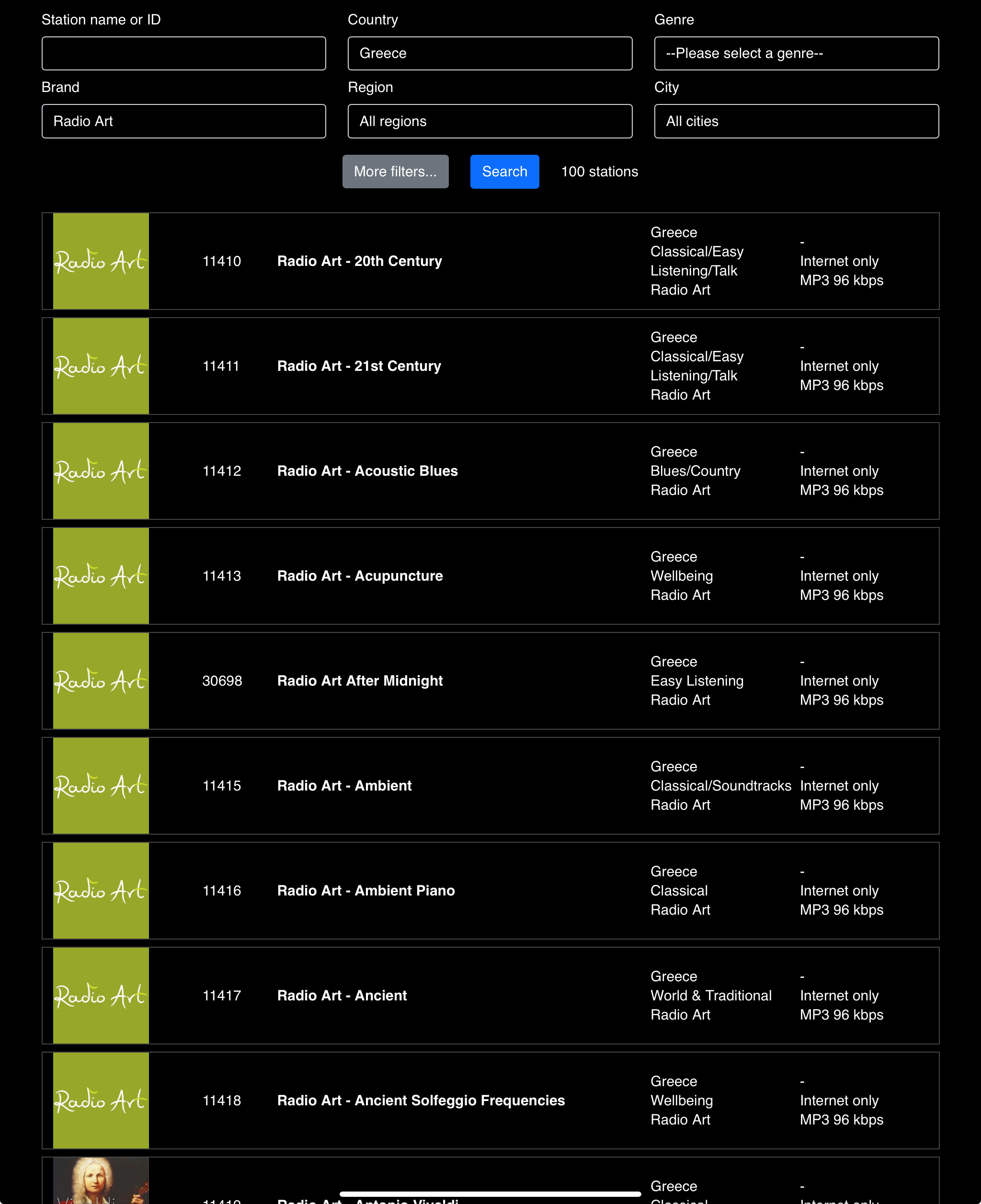Click Wellbeing genre in Ancient Solfeggio row

point(682,1101)
